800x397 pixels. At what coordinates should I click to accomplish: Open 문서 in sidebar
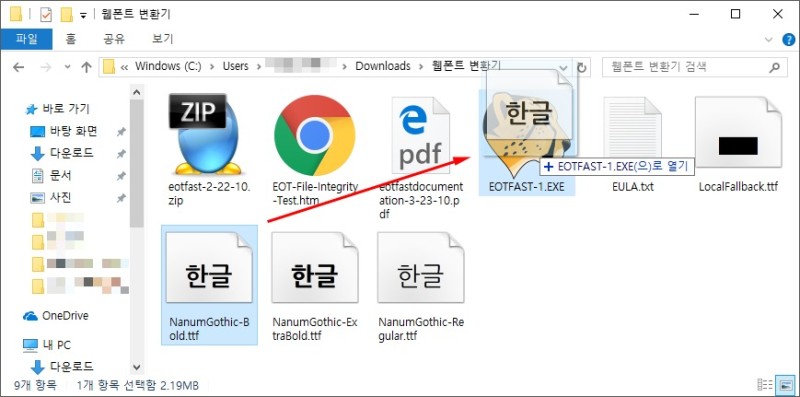[x=52, y=176]
